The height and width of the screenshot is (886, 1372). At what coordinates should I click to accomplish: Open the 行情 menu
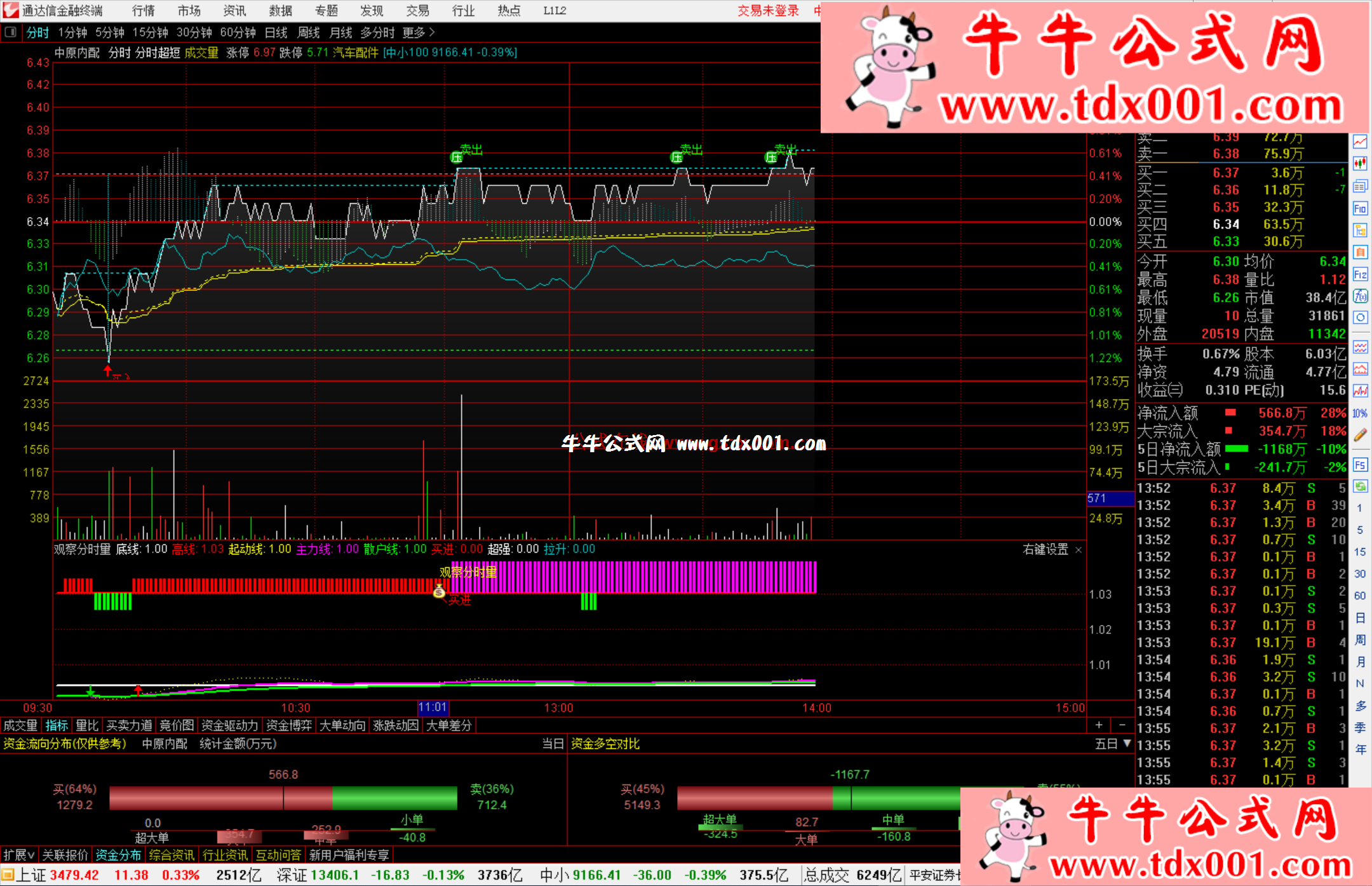point(143,11)
